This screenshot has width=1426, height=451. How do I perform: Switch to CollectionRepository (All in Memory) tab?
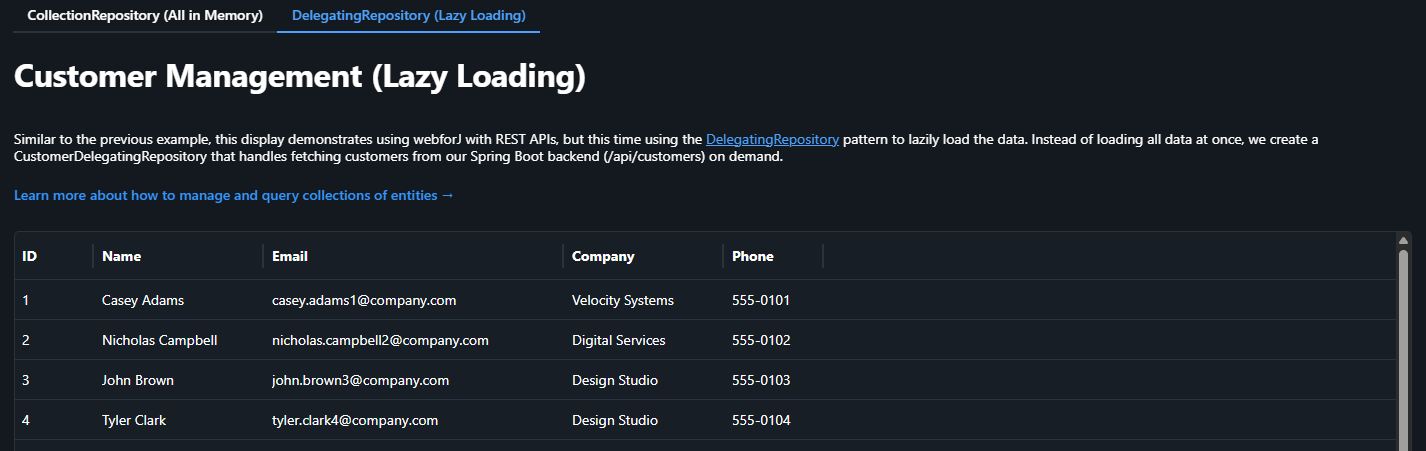pyautogui.click(x=145, y=16)
